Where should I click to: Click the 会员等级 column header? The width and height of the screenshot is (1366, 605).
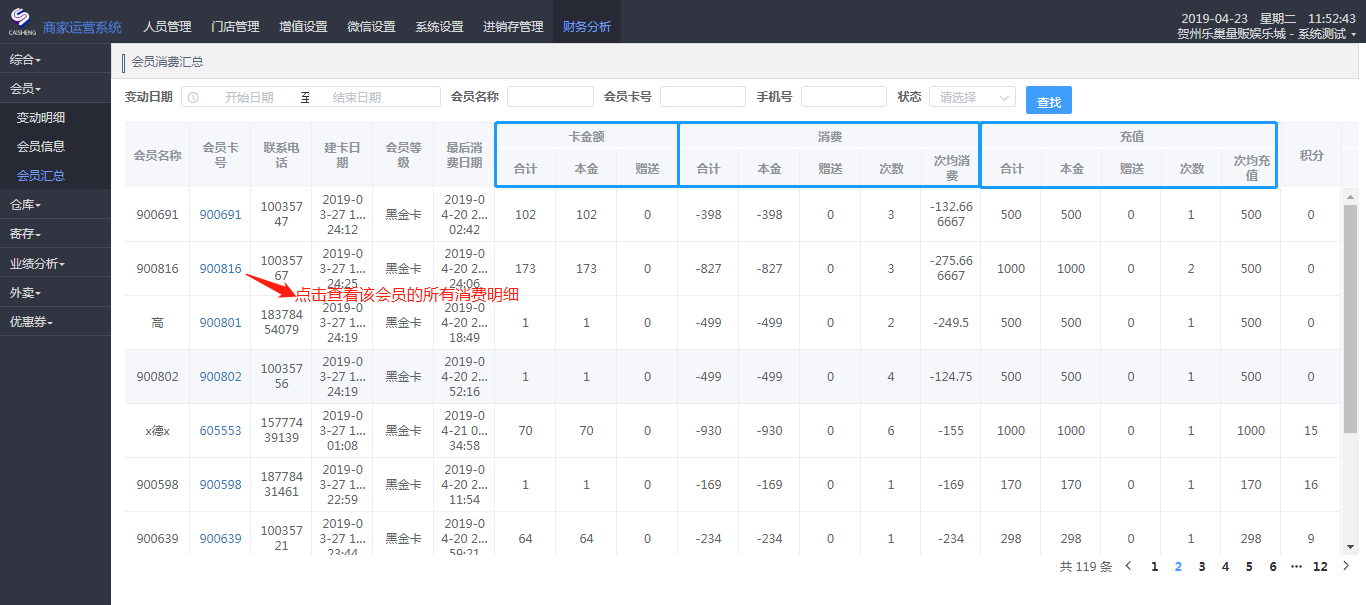click(403, 155)
